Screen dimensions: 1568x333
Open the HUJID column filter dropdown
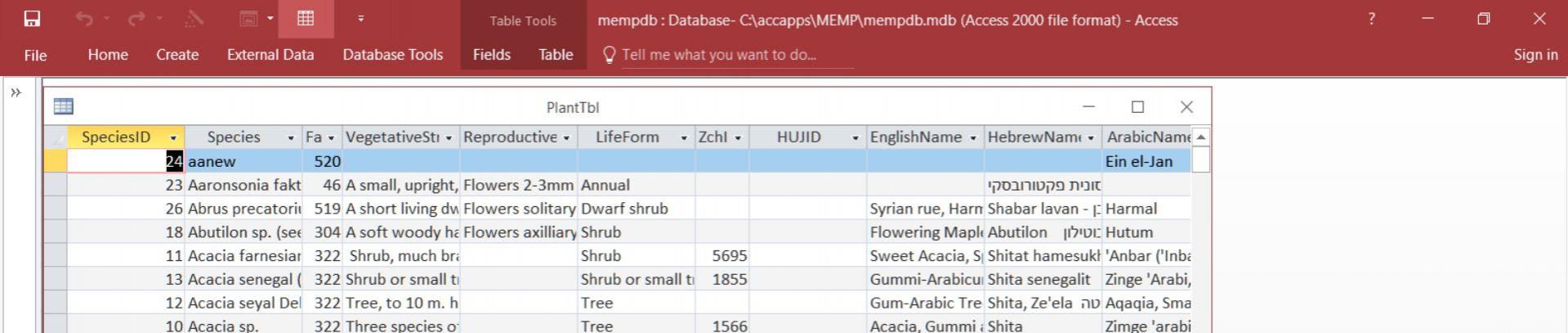(855, 137)
